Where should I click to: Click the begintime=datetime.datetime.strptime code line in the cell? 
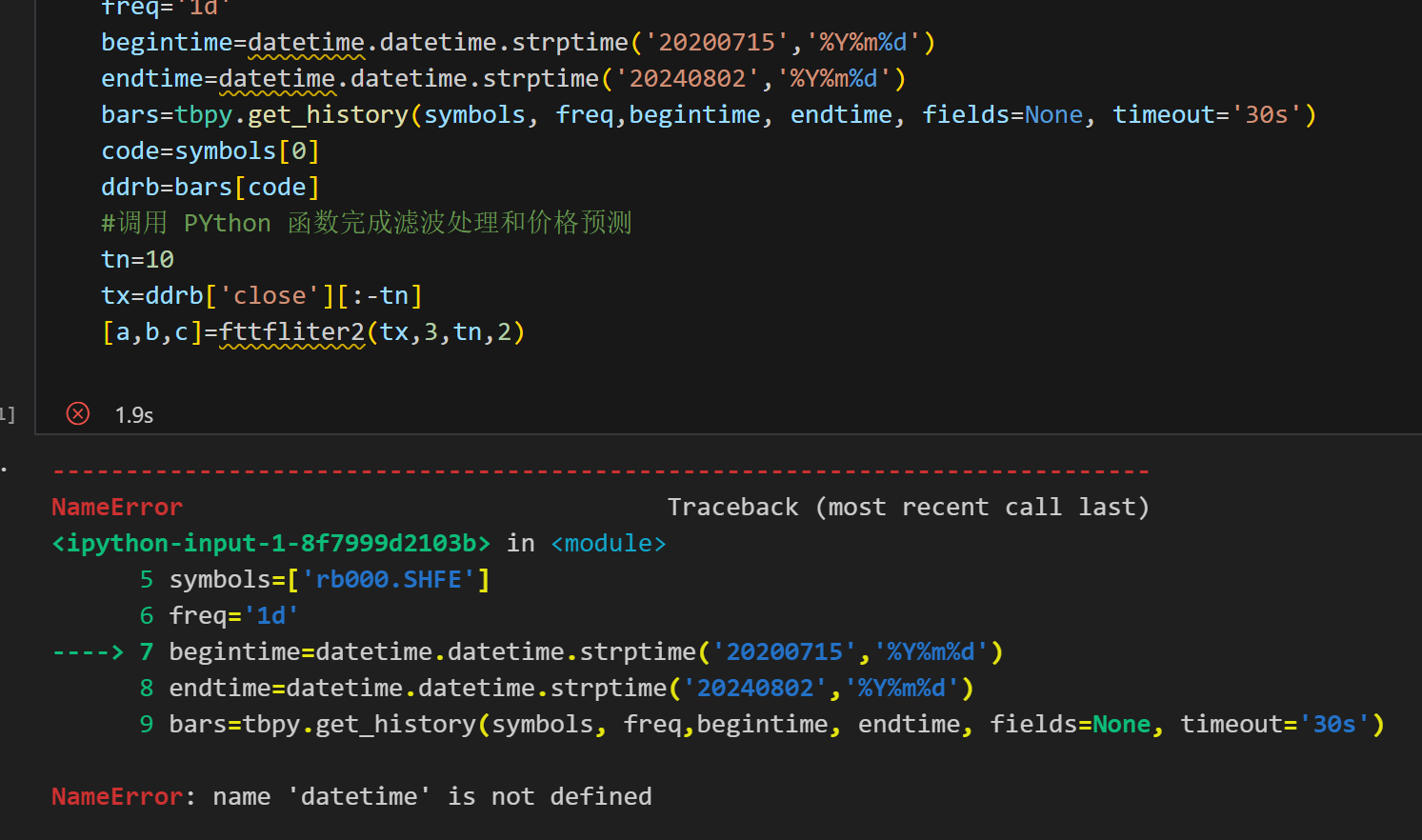[518, 43]
